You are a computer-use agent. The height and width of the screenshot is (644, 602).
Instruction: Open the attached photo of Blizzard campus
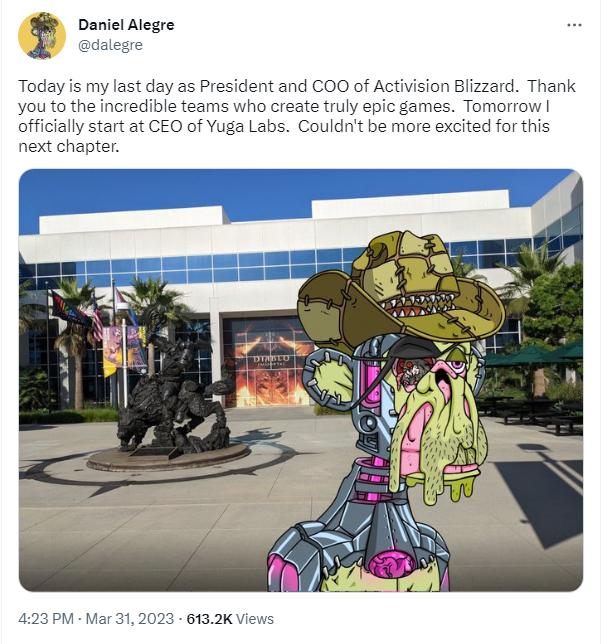tap(301, 380)
